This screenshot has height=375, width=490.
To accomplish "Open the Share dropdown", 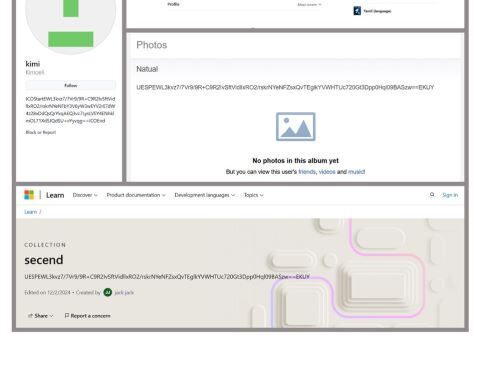I will pos(41,316).
